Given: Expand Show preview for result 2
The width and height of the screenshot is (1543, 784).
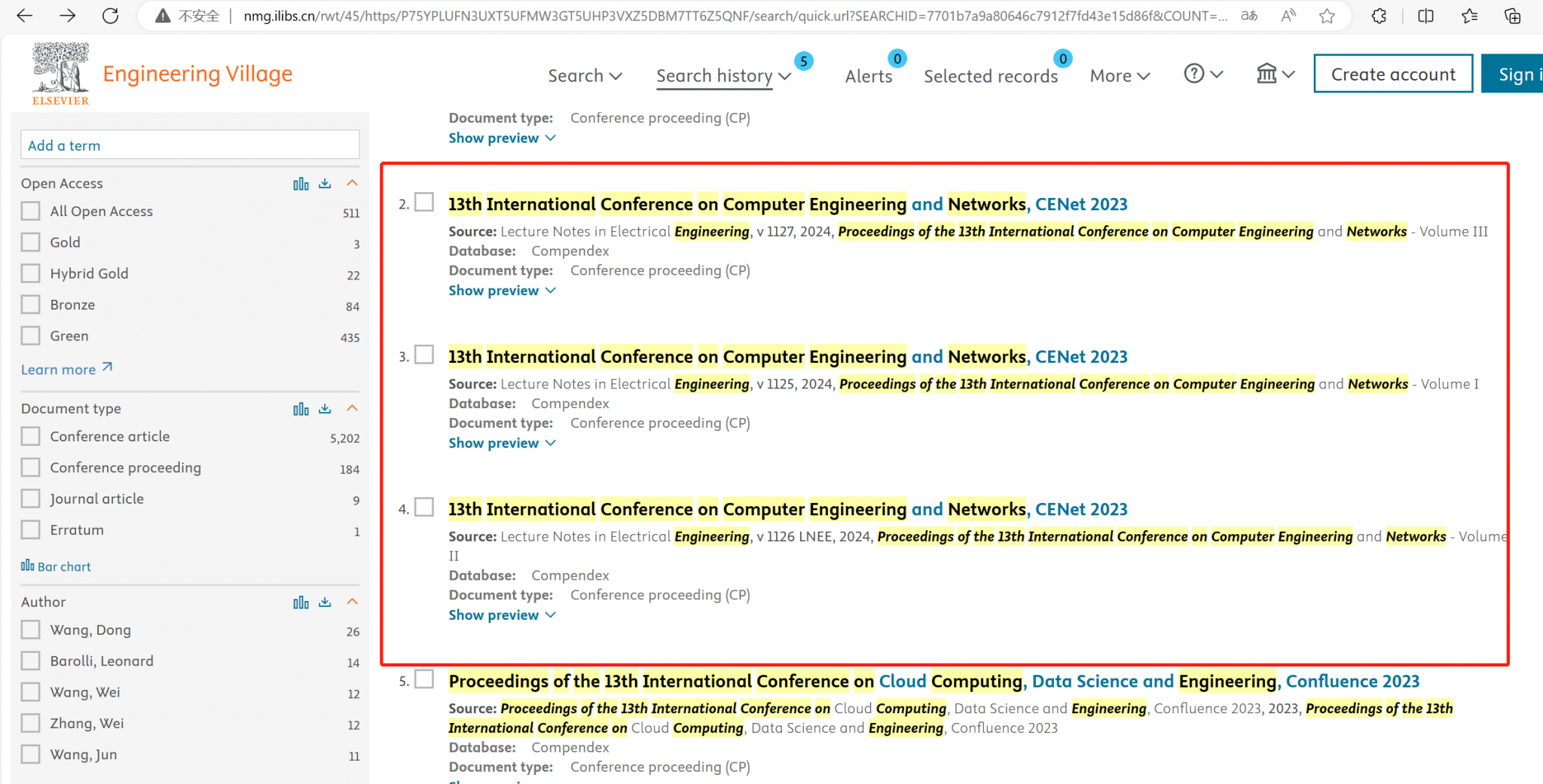Looking at the screenshot, I should (x=502, y=291).
